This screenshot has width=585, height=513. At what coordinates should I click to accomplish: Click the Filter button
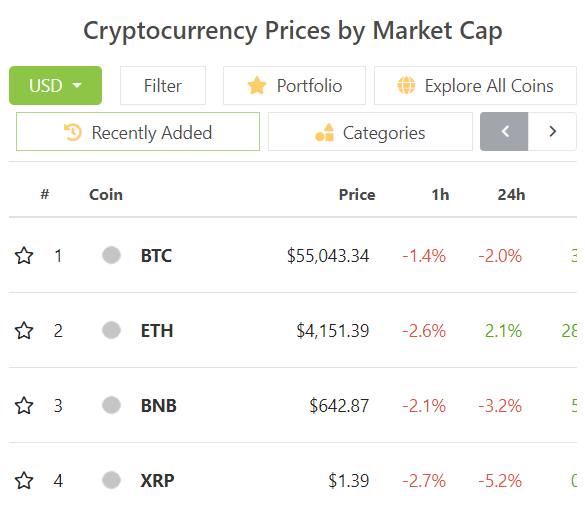[163, 85]
